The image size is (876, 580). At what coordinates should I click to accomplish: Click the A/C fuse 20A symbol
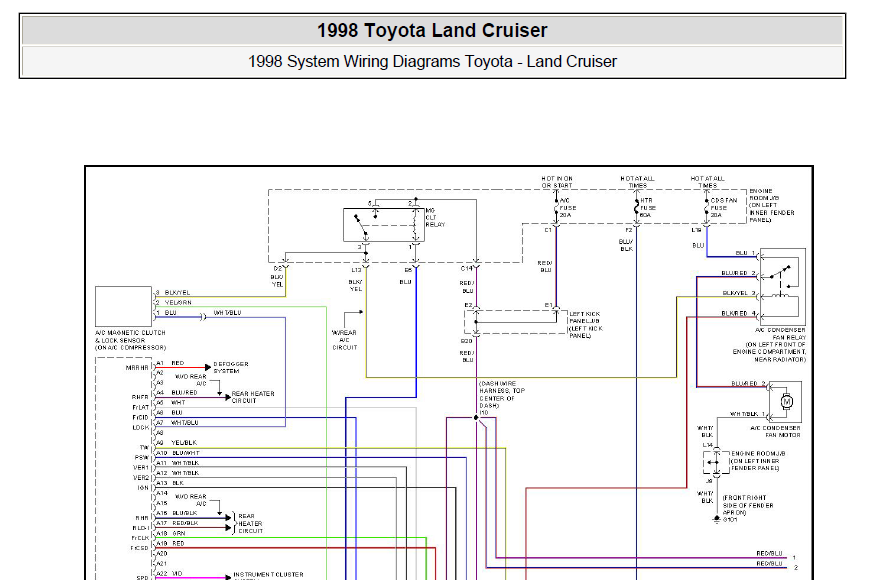[x=556, y=208]
